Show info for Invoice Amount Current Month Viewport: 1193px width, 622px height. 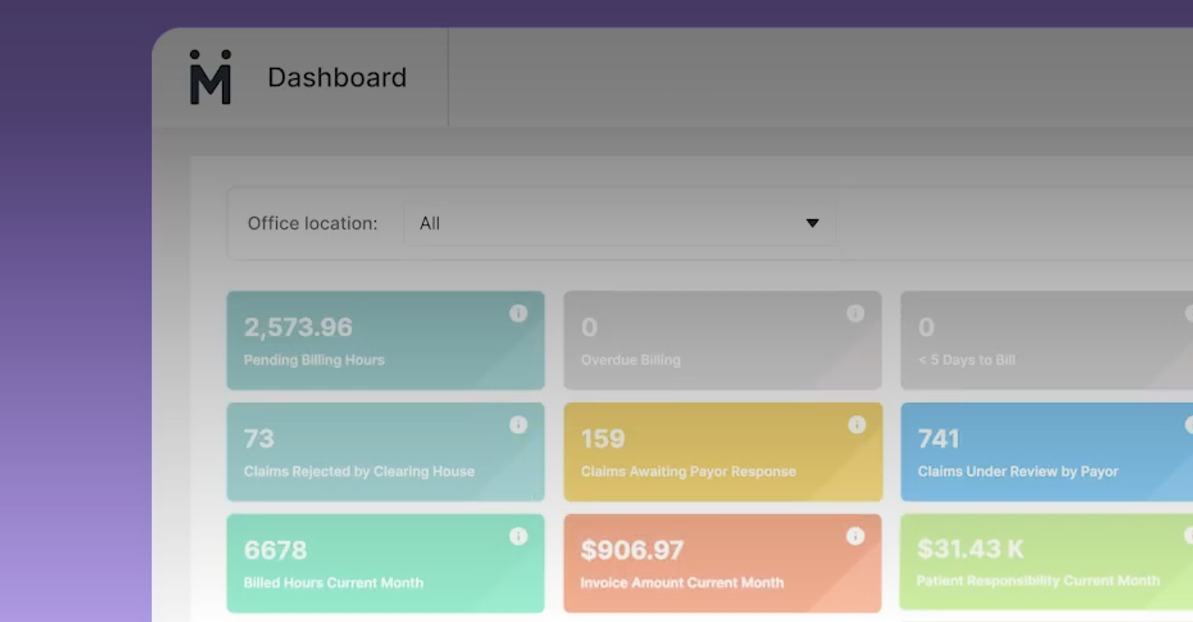(x=855, y=536)
